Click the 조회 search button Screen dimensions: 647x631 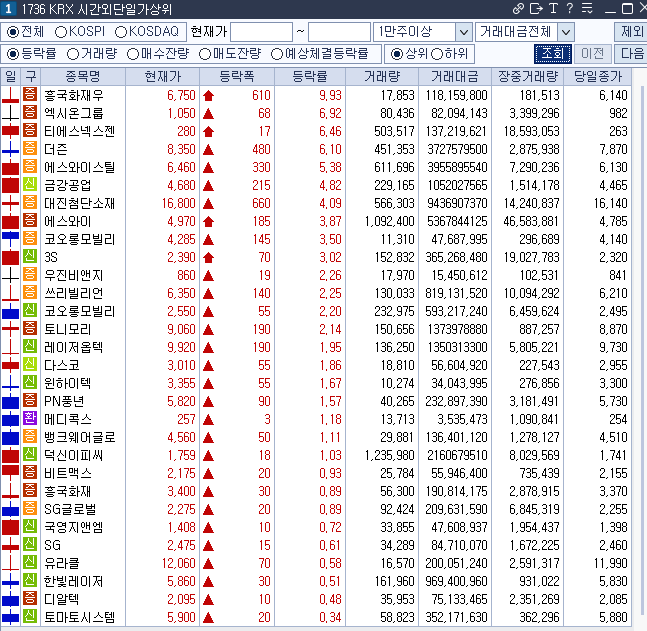click(553, 54)
